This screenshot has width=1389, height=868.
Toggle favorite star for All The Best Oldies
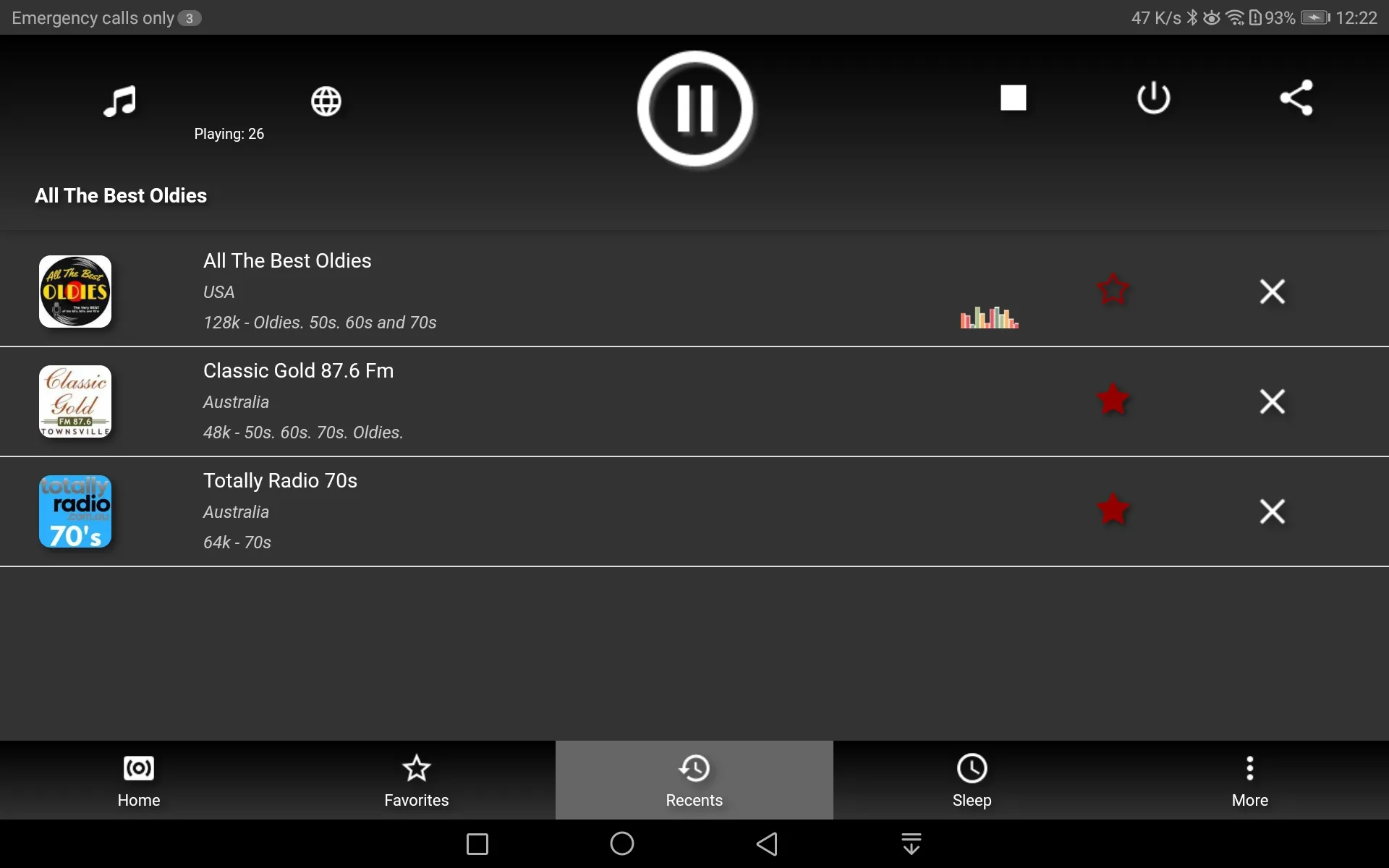pos(1113,290)
